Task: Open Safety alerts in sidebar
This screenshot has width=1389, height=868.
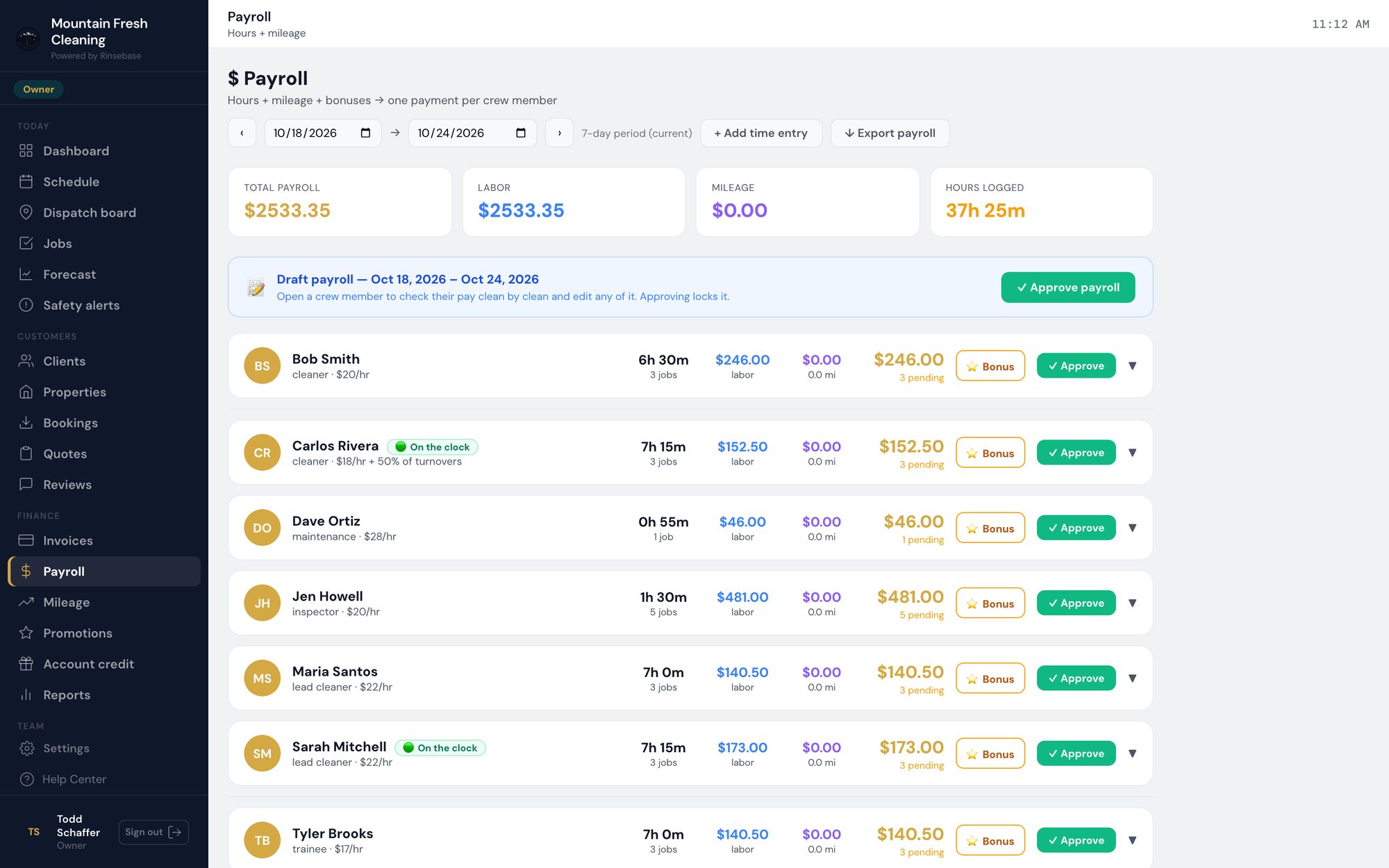Action: coord(104,306)
